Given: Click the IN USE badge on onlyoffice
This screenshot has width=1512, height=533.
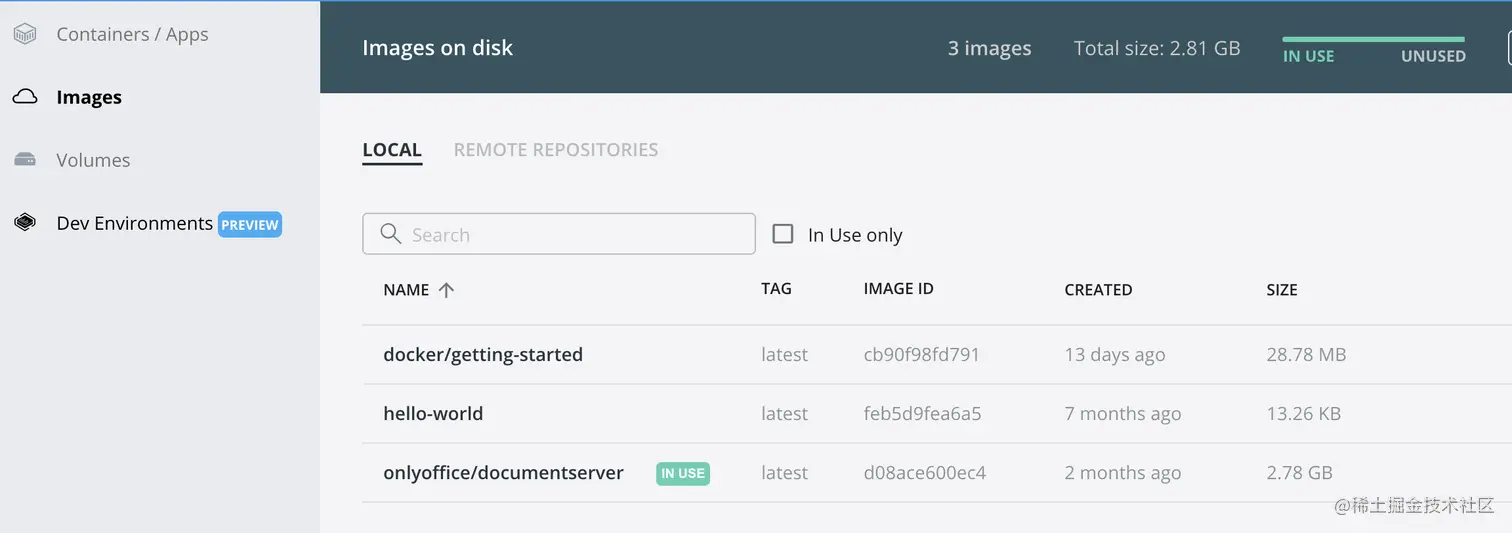Looking at the screenshot, I should coord(683,473).
